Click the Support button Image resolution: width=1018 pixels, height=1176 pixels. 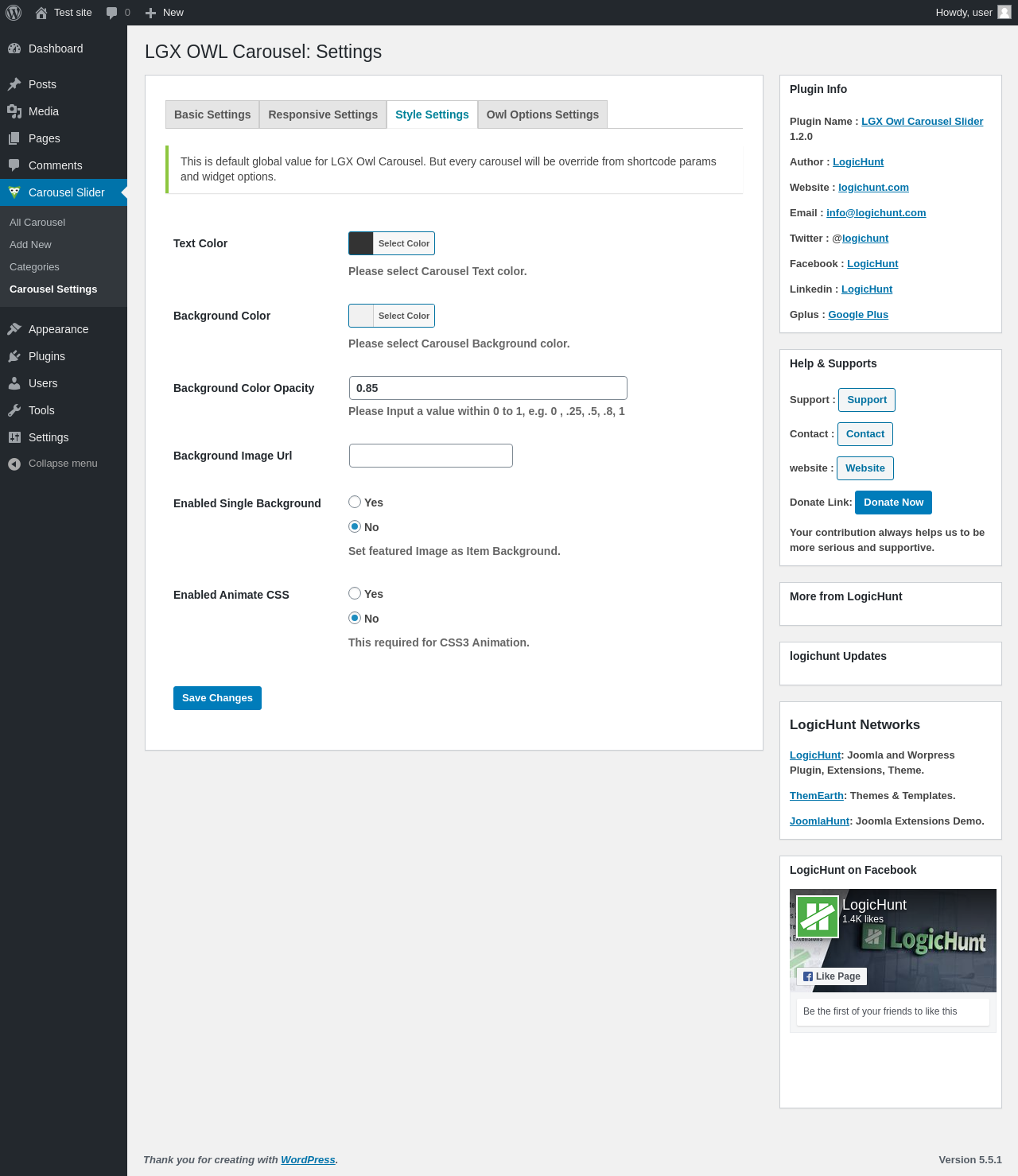click(x=867, y=400)
